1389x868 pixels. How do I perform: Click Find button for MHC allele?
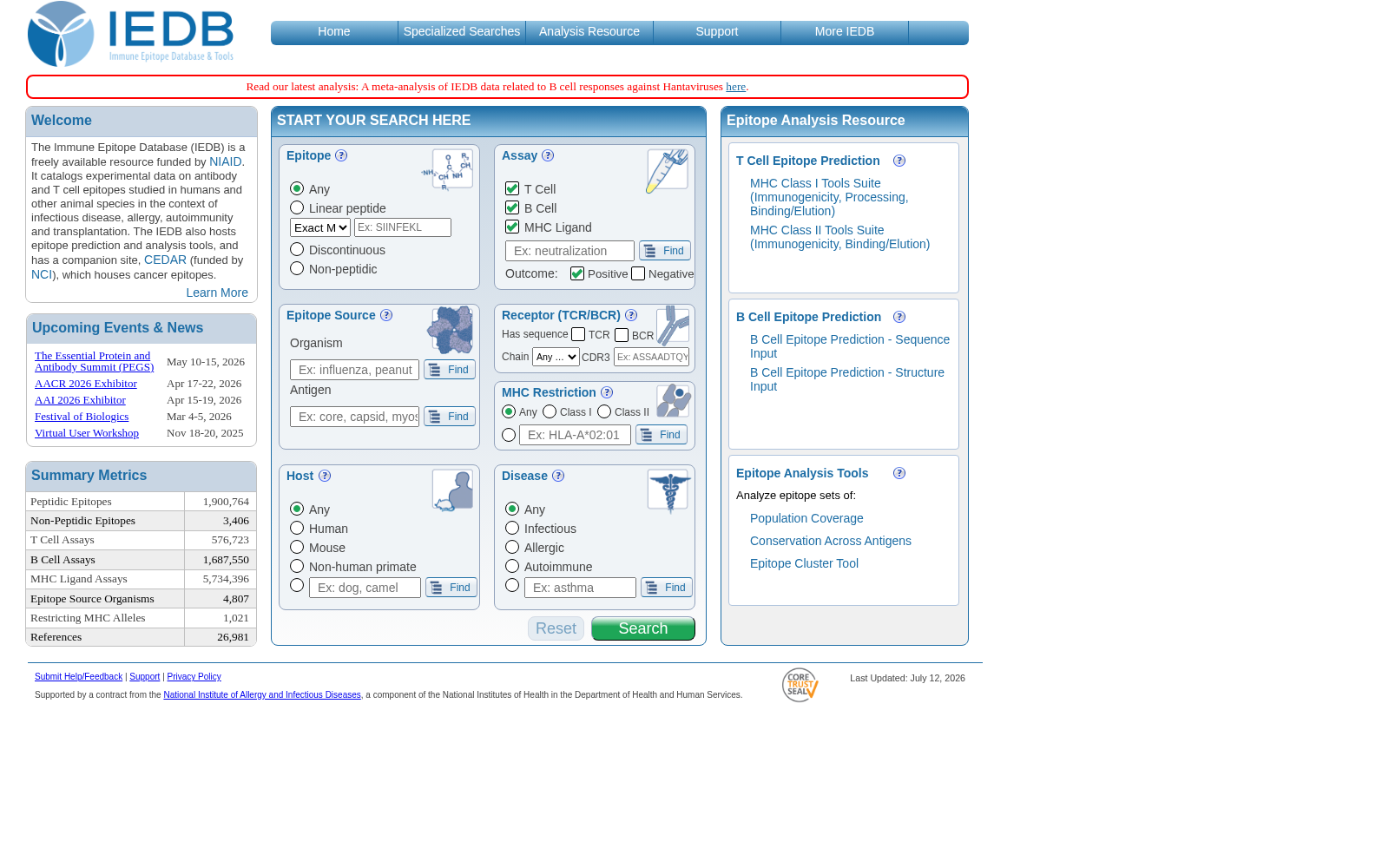(662, 435)
